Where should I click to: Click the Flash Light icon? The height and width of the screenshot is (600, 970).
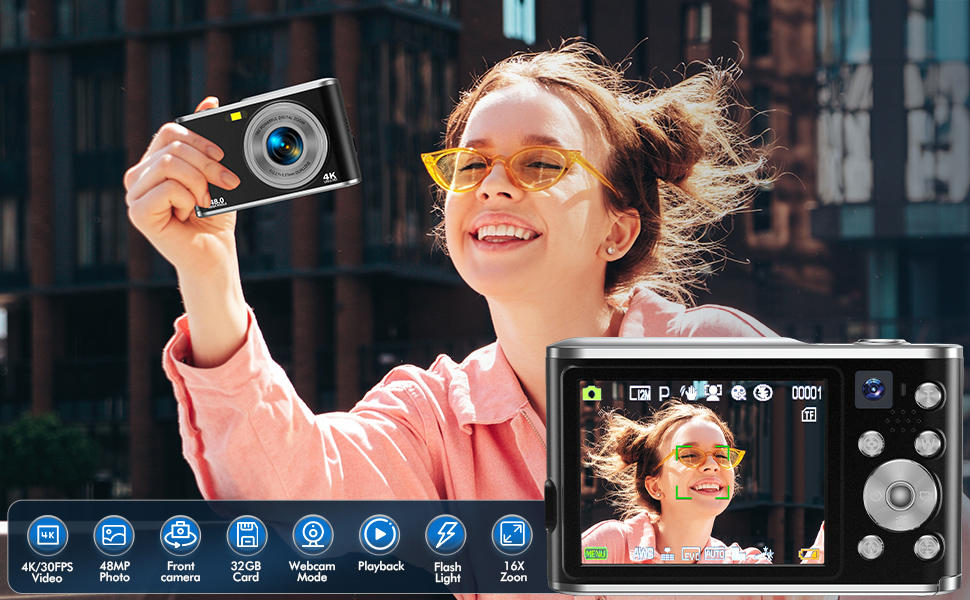(x=446, y=536)
